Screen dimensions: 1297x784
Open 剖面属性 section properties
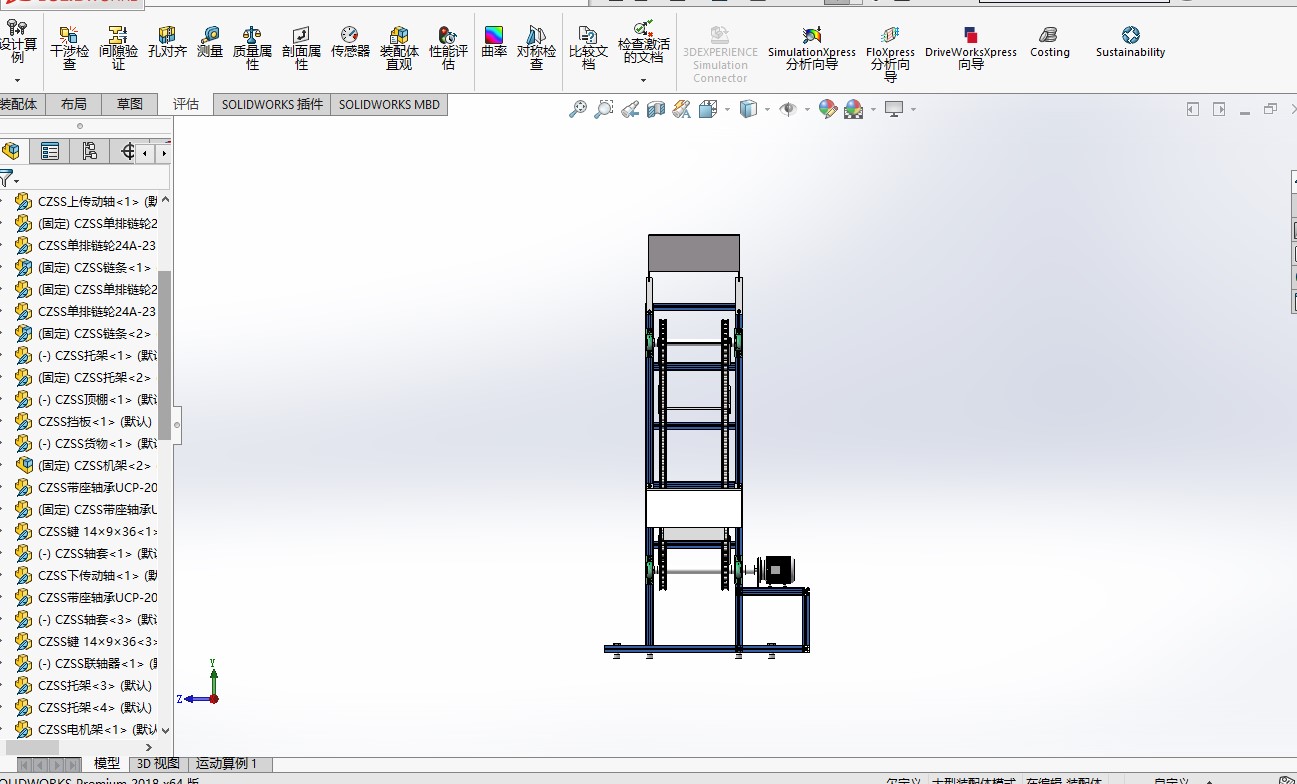pos(301,48)
